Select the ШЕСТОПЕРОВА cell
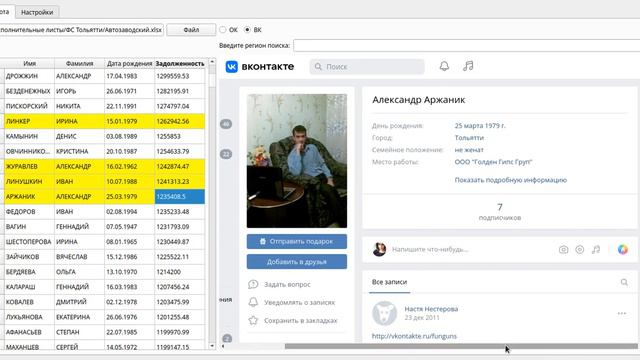The height and width of the screenshot is (360, 640). point(29,242)
